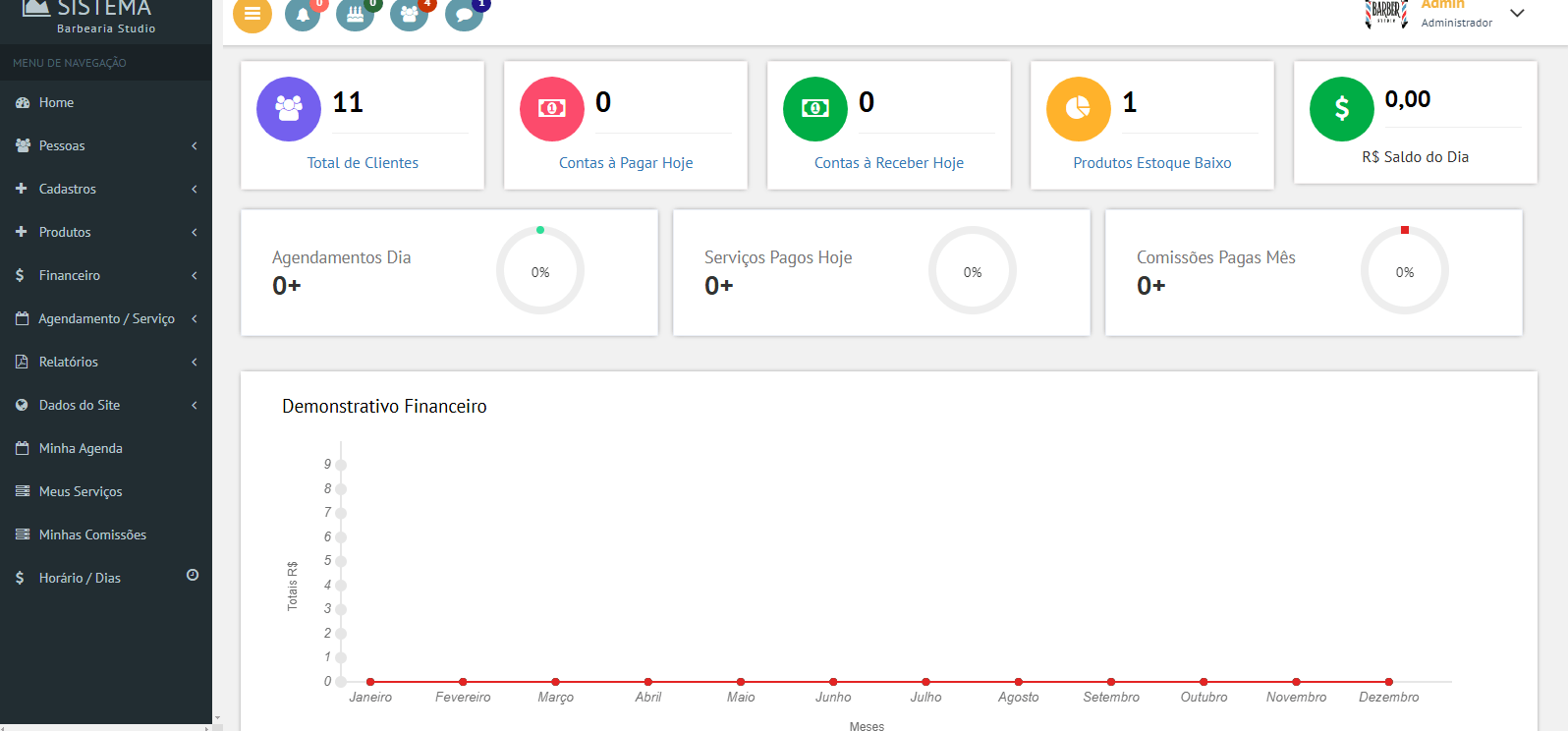The image size is (1568, 731).
Task: Click the pink Contas à Pagar money icon
Action: [552, 109]
